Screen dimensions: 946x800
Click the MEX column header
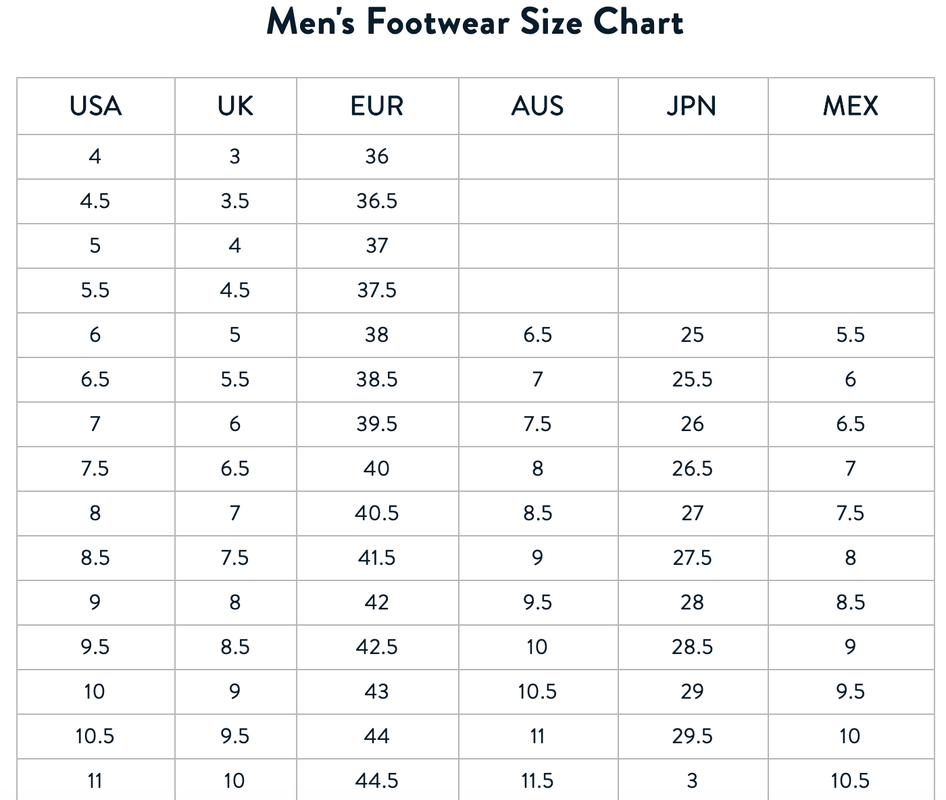coord(851,106)
